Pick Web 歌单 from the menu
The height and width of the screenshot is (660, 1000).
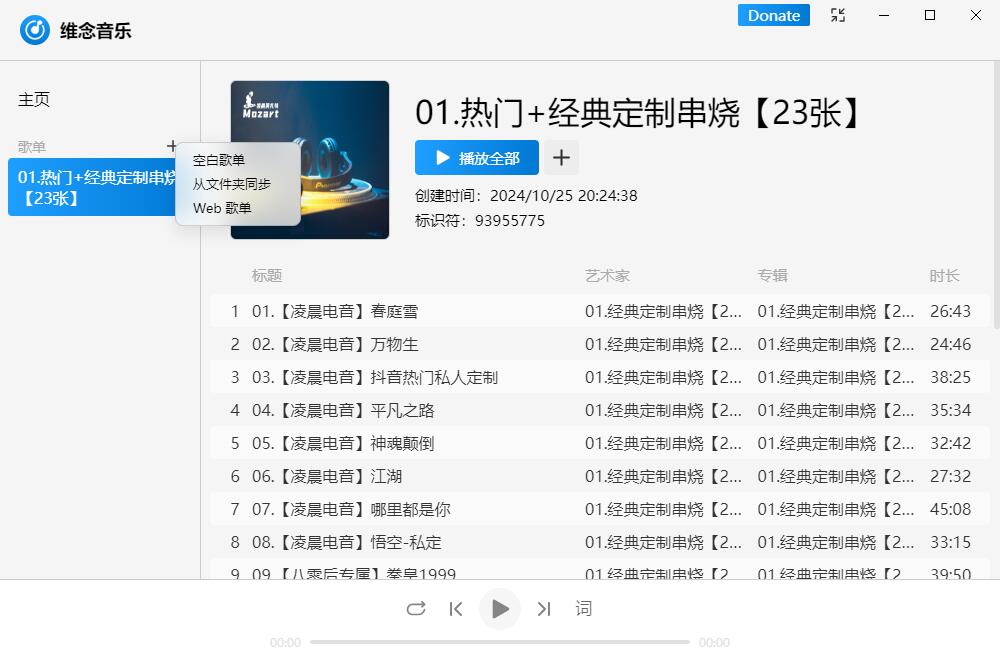(222, 208)
